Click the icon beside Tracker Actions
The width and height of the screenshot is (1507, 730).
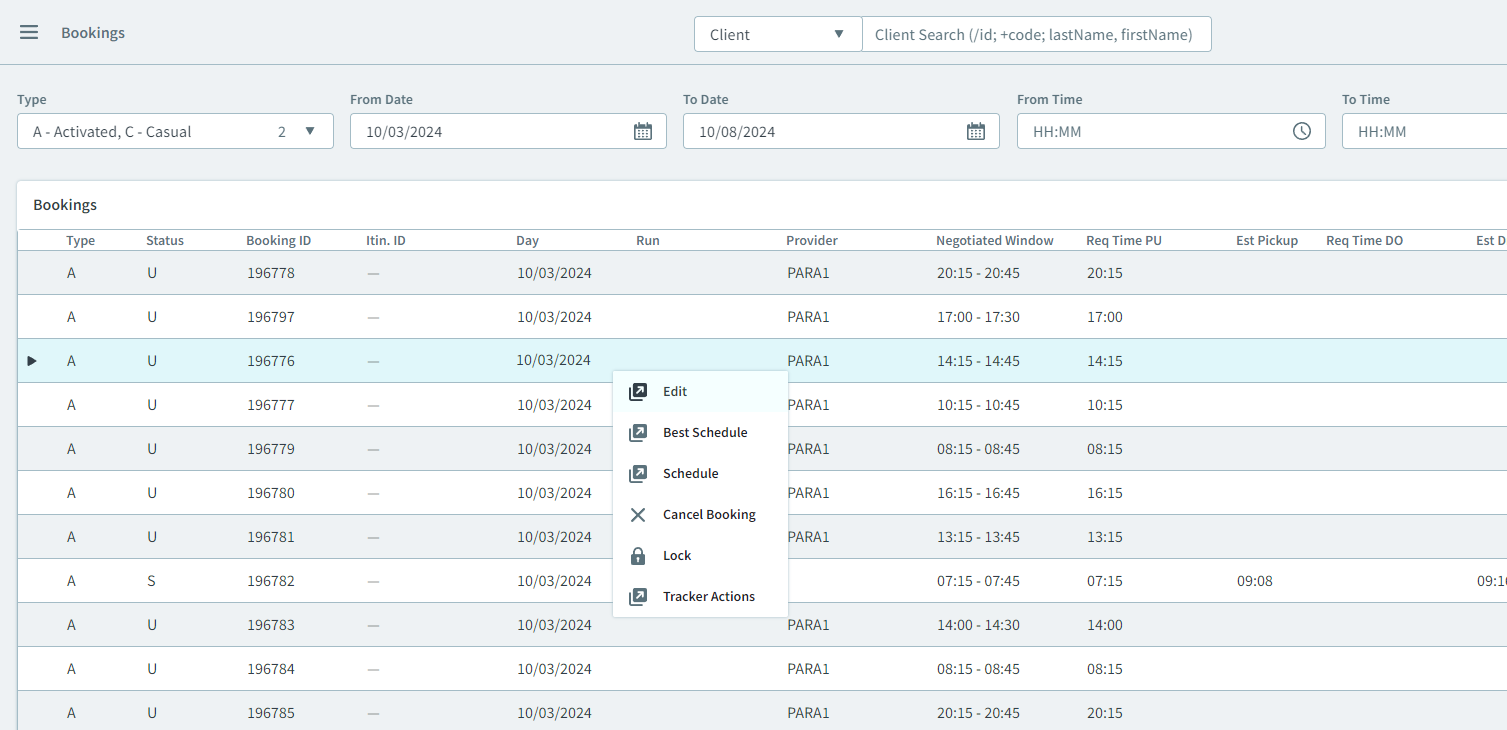pyautogui.click(x=638, y=596)
